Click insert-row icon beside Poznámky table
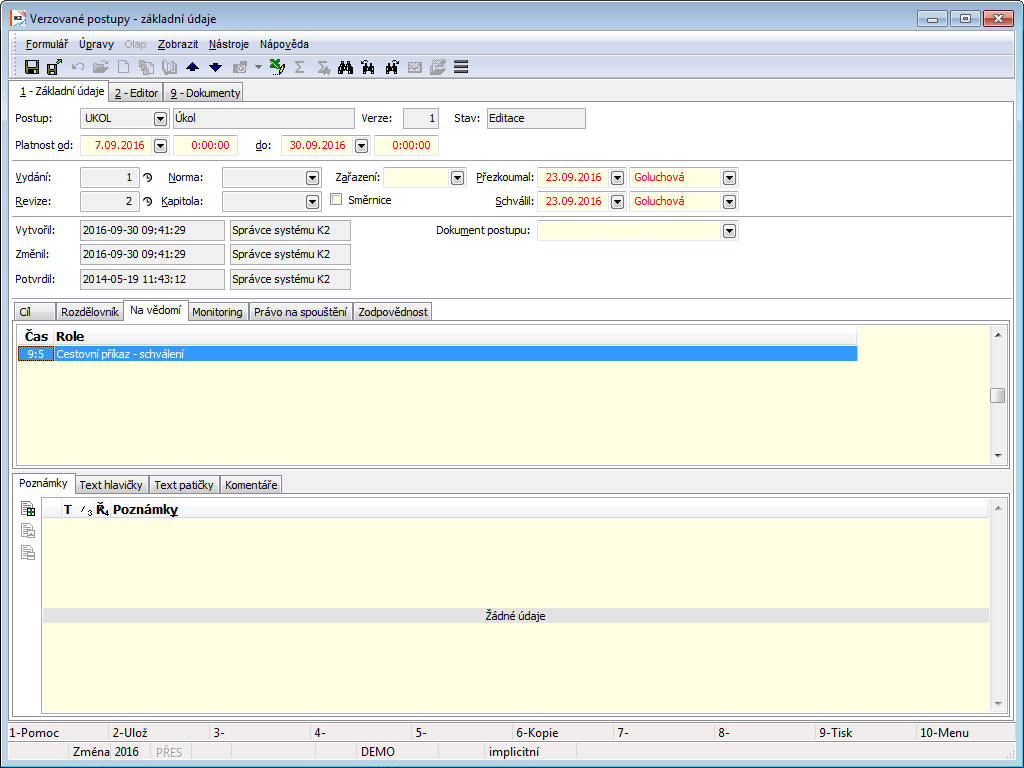This screenshot has width=1024, height=768. (28, 509)
